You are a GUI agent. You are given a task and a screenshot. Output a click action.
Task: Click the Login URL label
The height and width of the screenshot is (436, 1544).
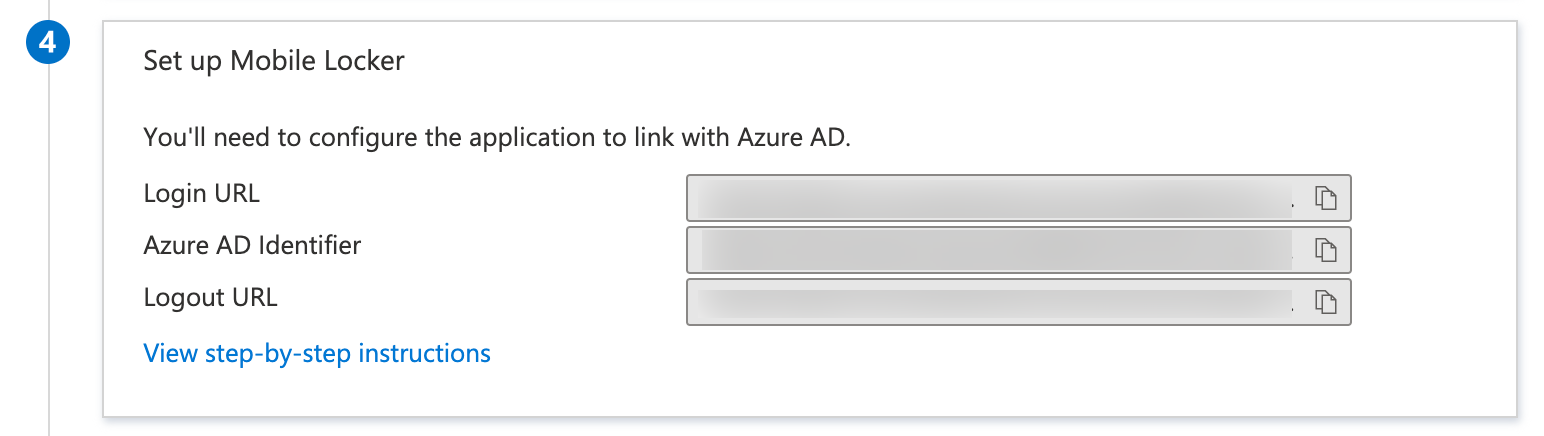click(202, 193)
